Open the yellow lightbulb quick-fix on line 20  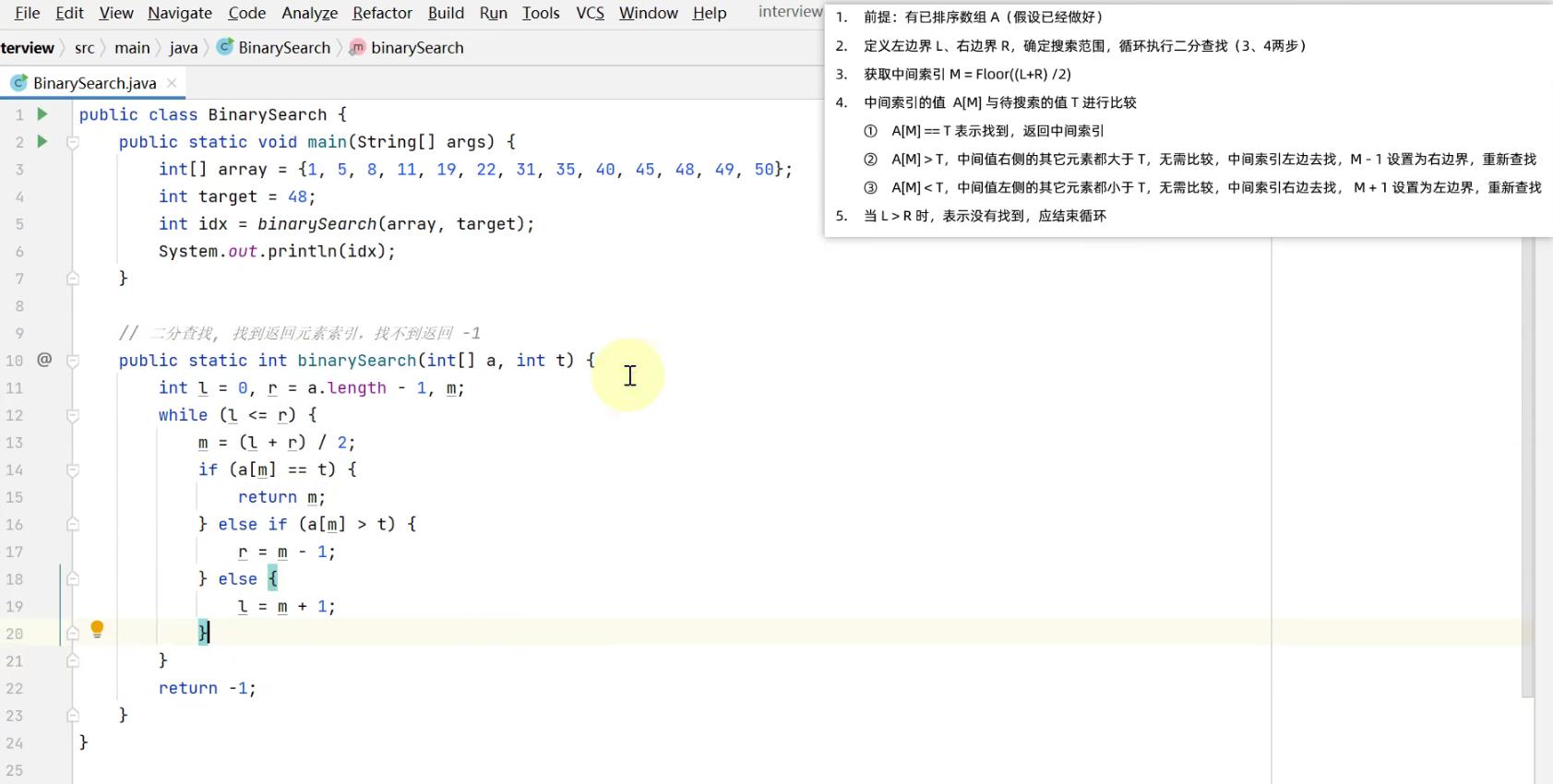tap(97, 630)
